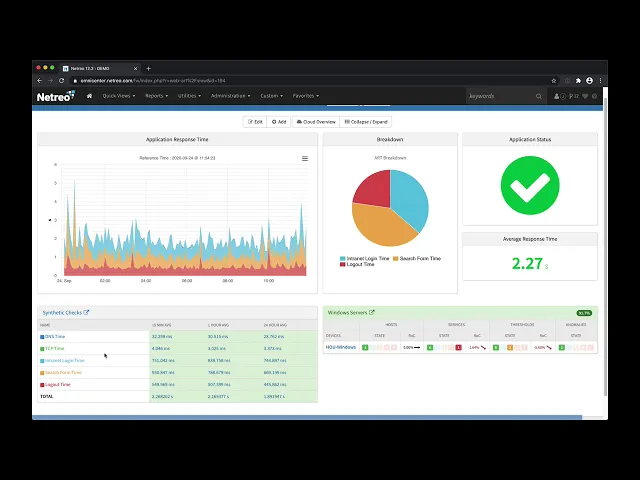Click the Collapse / Expand button

click(366, 122)
